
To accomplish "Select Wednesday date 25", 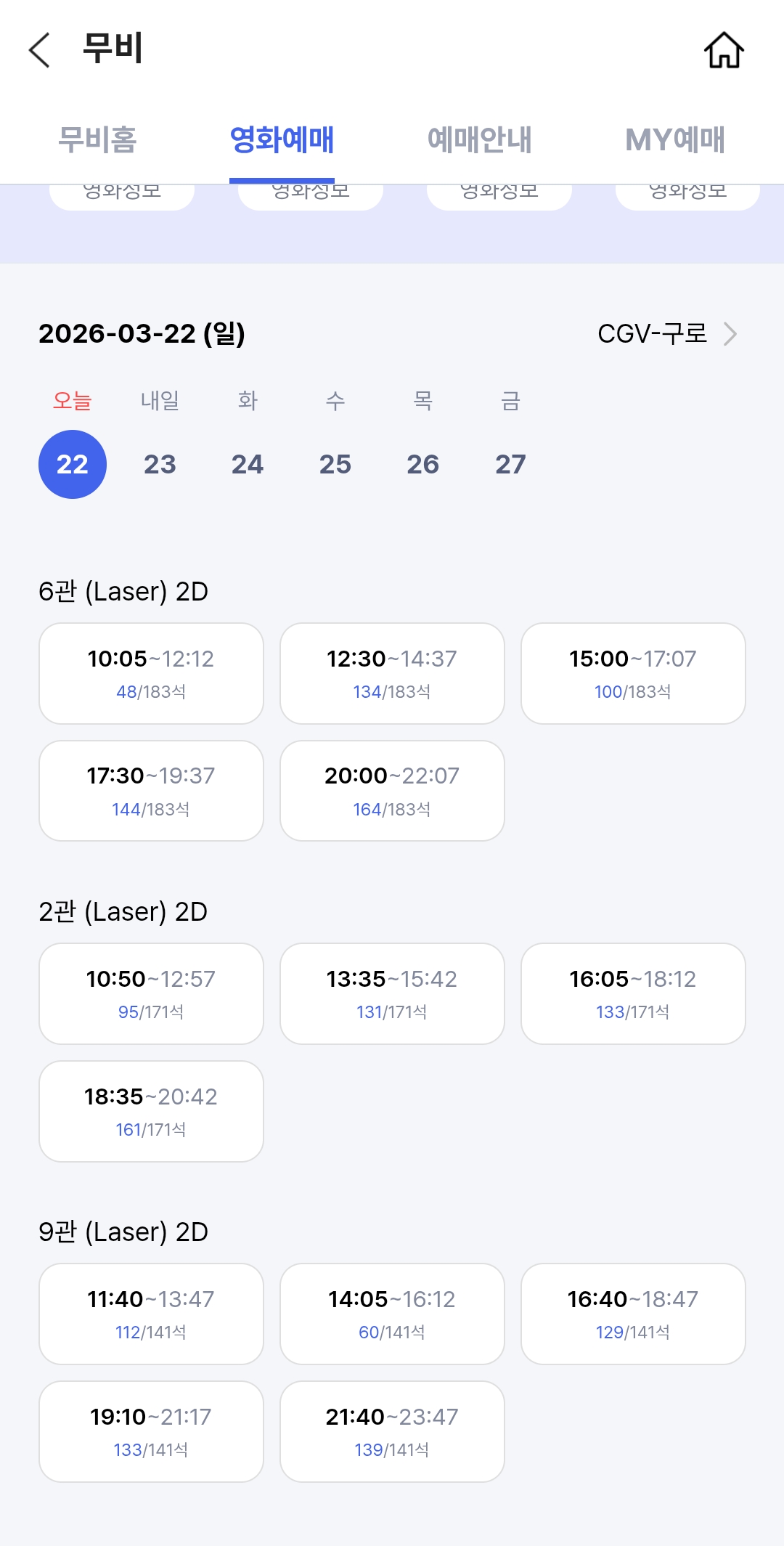I will coord(335,464).
